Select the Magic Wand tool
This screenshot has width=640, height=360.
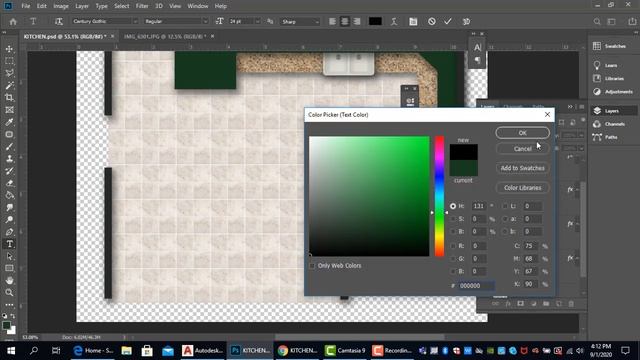pos(9,85)
